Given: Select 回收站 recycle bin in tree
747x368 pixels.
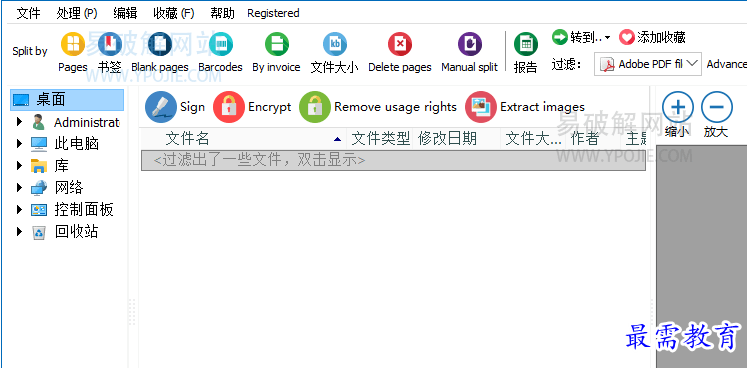Looking at the screenshot, I should coord(76,232).
